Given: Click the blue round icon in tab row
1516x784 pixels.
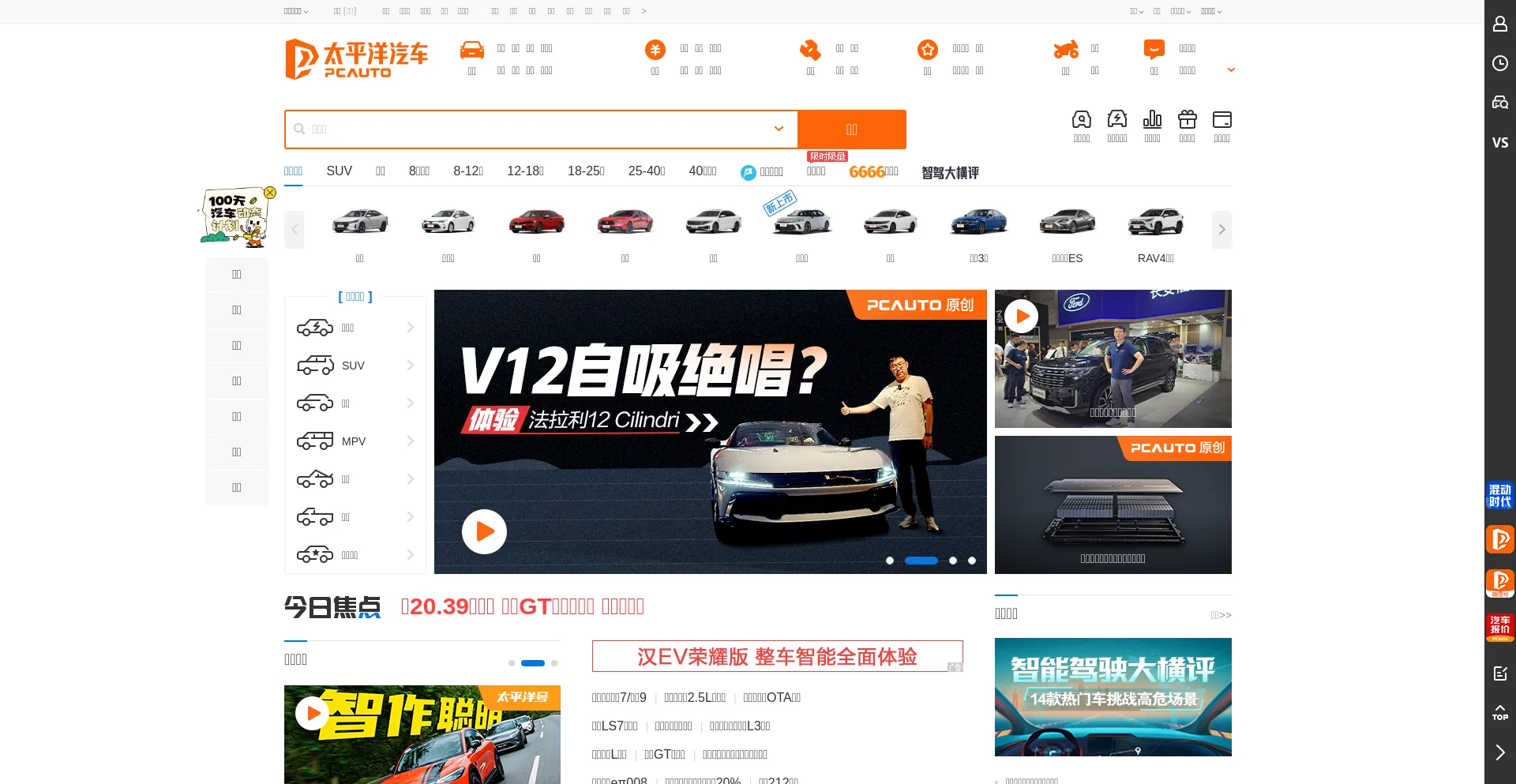Looking at the screenshot, I should 748,173.
